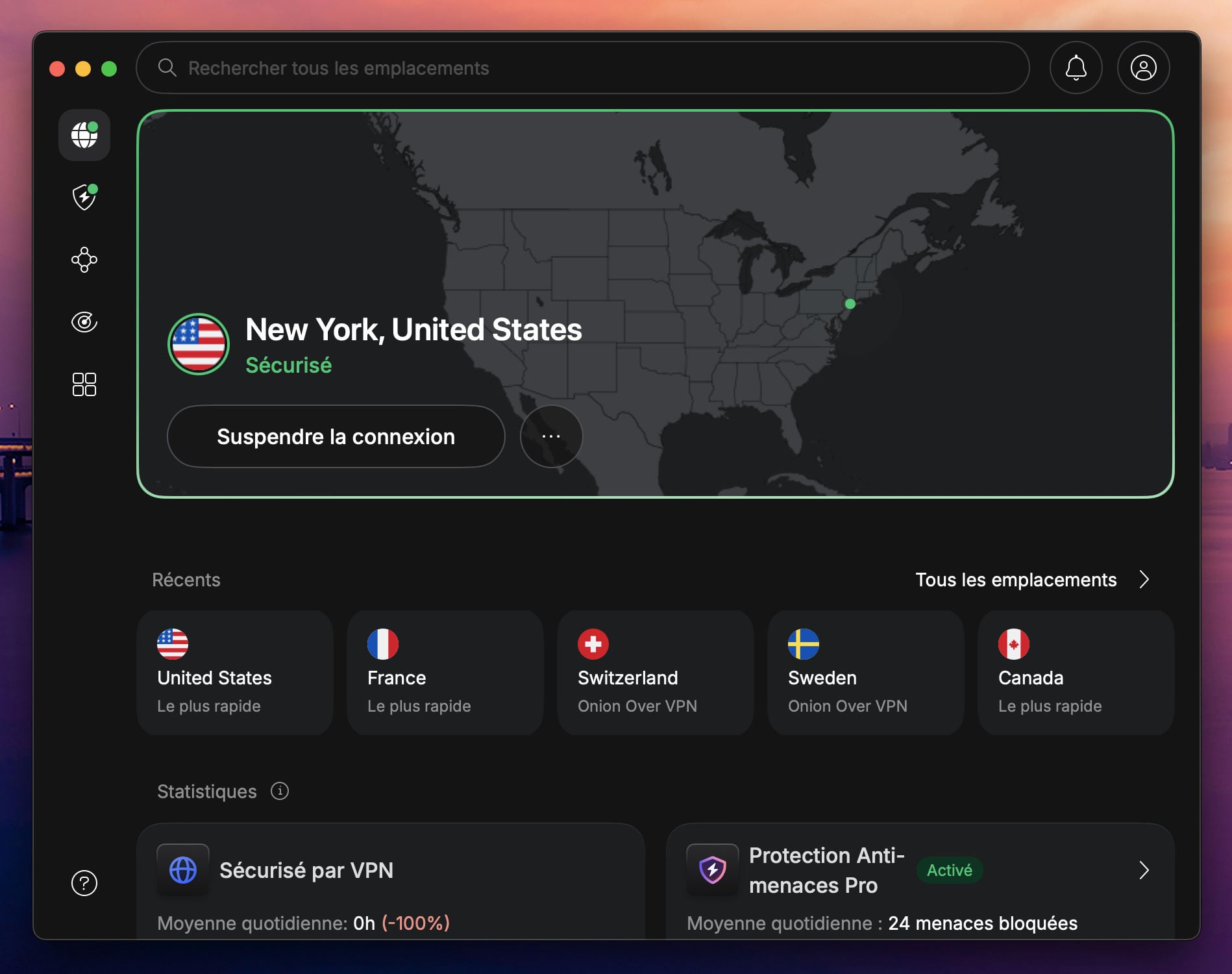1232x974 pixels.
Task: Click the United States flag on the connection card
Action: 199,344
